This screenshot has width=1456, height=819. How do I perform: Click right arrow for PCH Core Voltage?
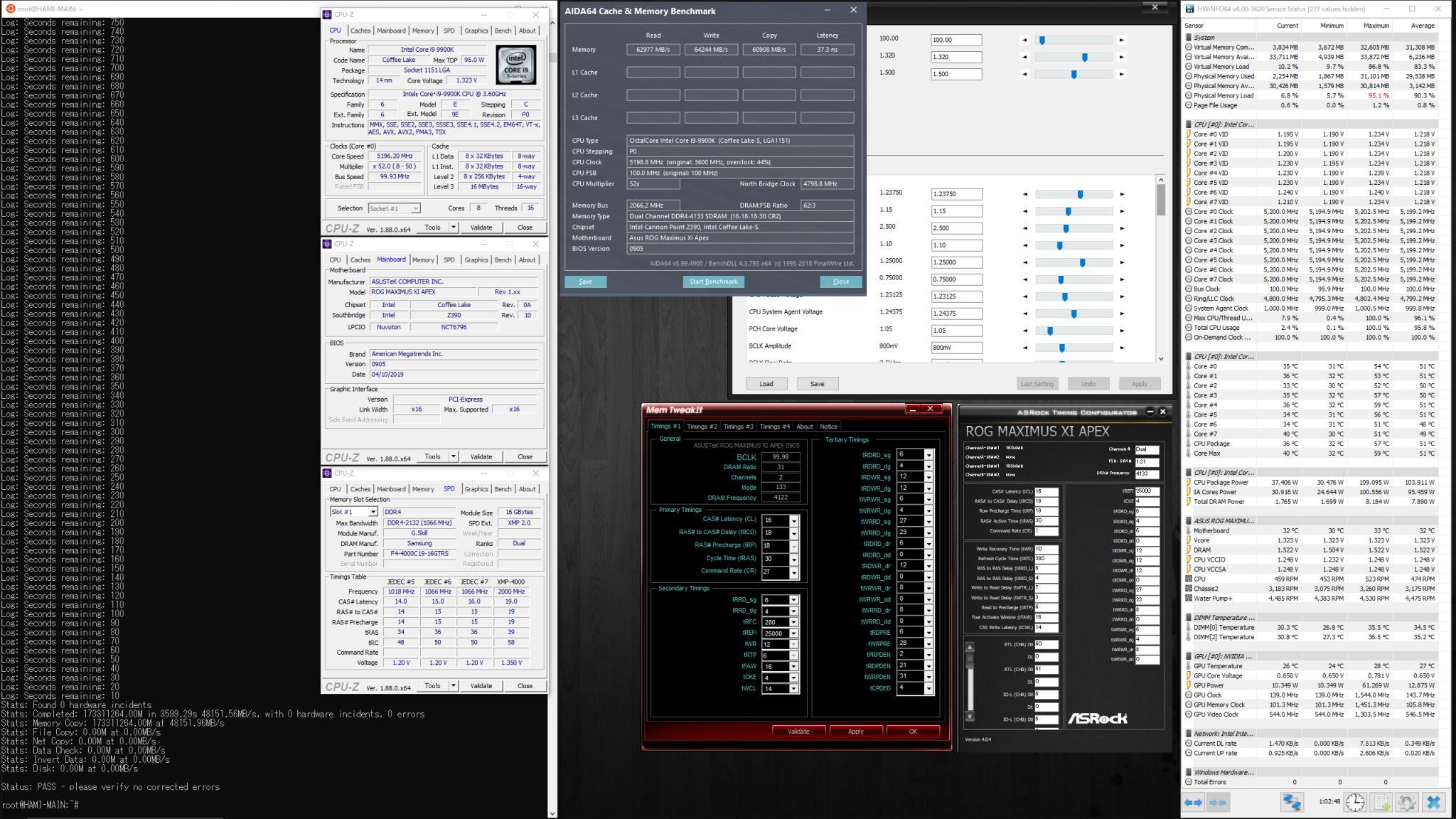[x=1123, y=331]
